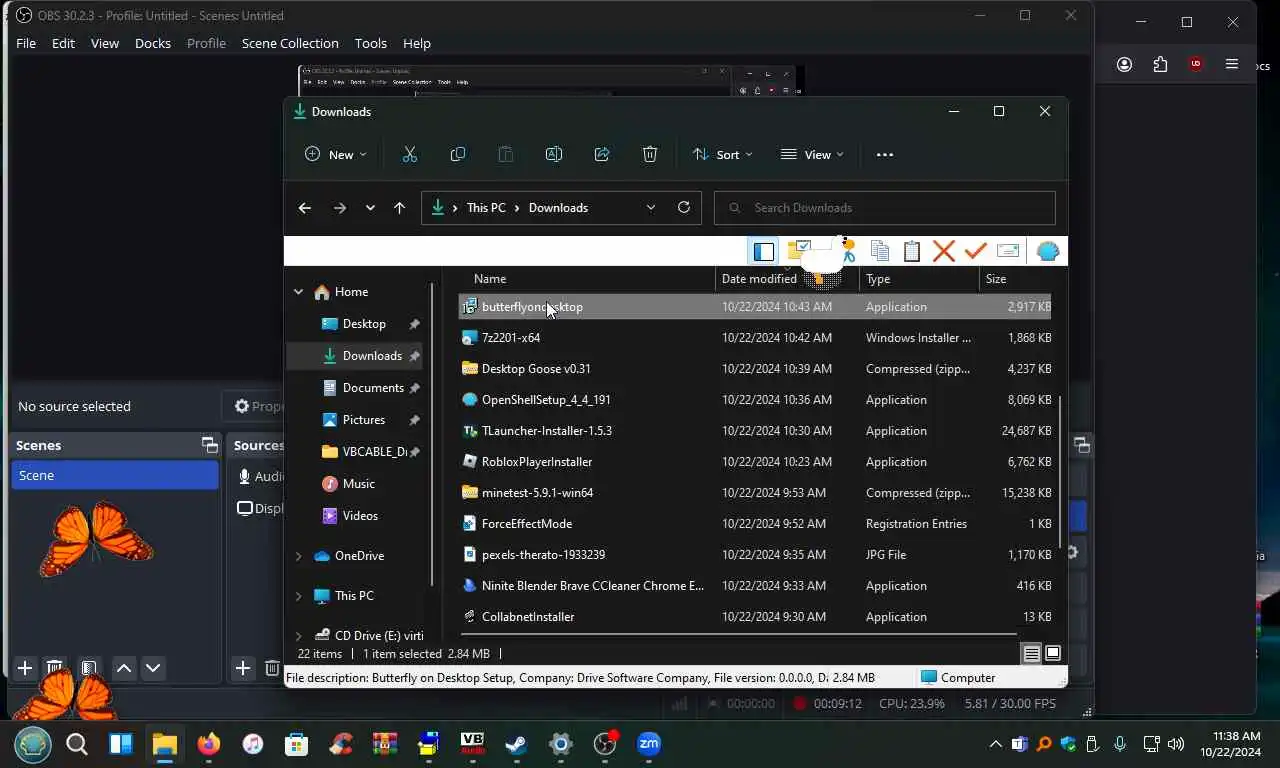Click the Share icon in Explorer command bar
The width and height of the screenshot is (1280, 768).
[602, 154]
